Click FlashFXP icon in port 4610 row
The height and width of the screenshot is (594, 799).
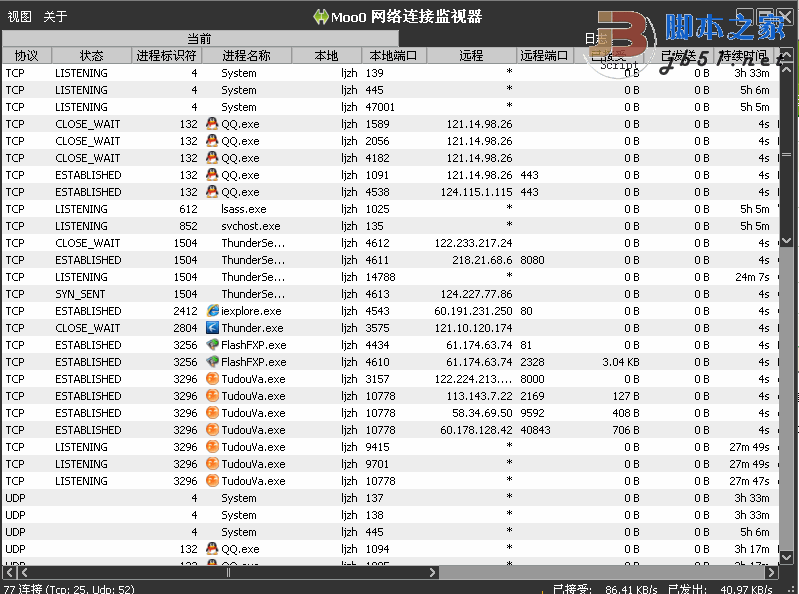pyautogui.click(x=212, y=362)
